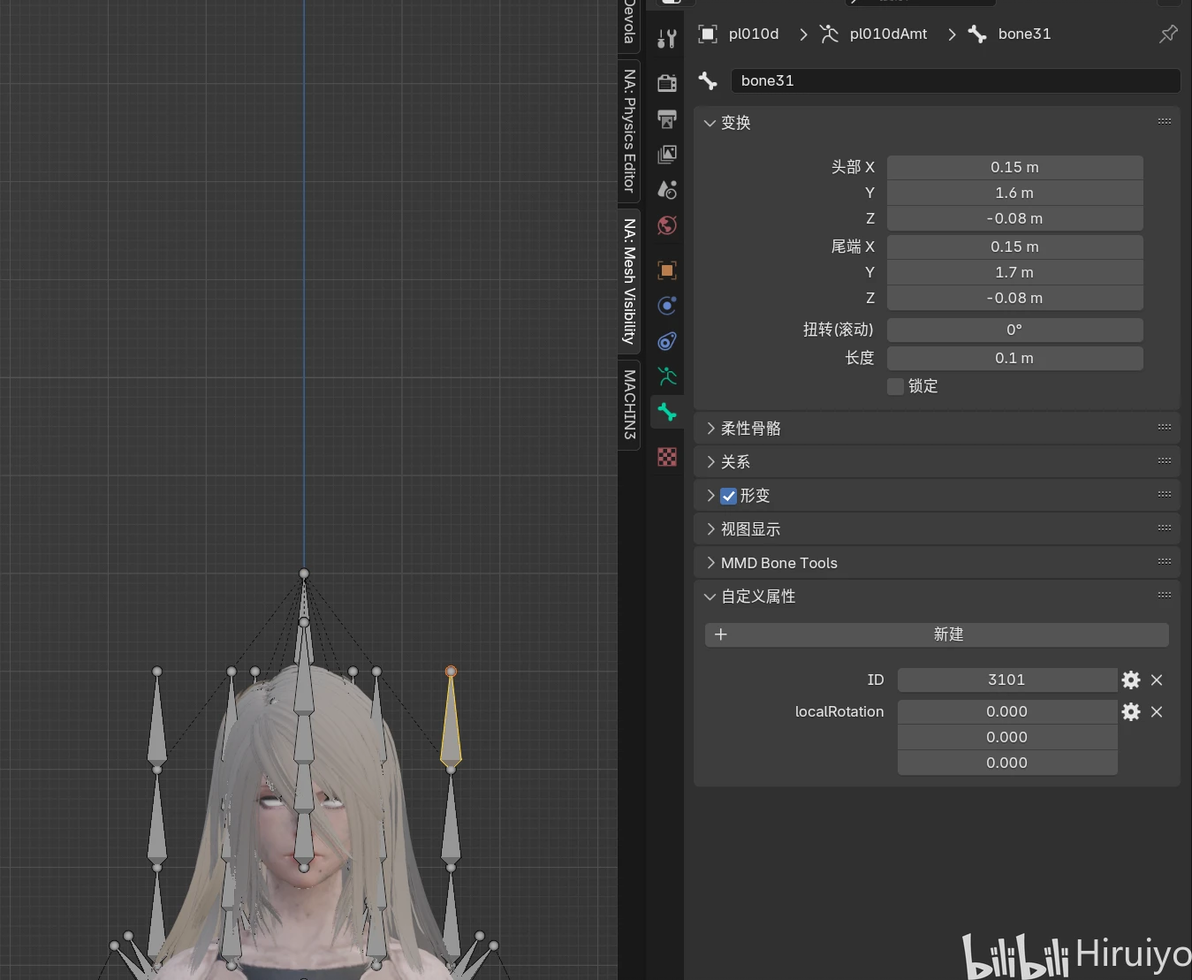
Task: Open the MACHIN3 sidebar tab
Action: pos(629,404)
